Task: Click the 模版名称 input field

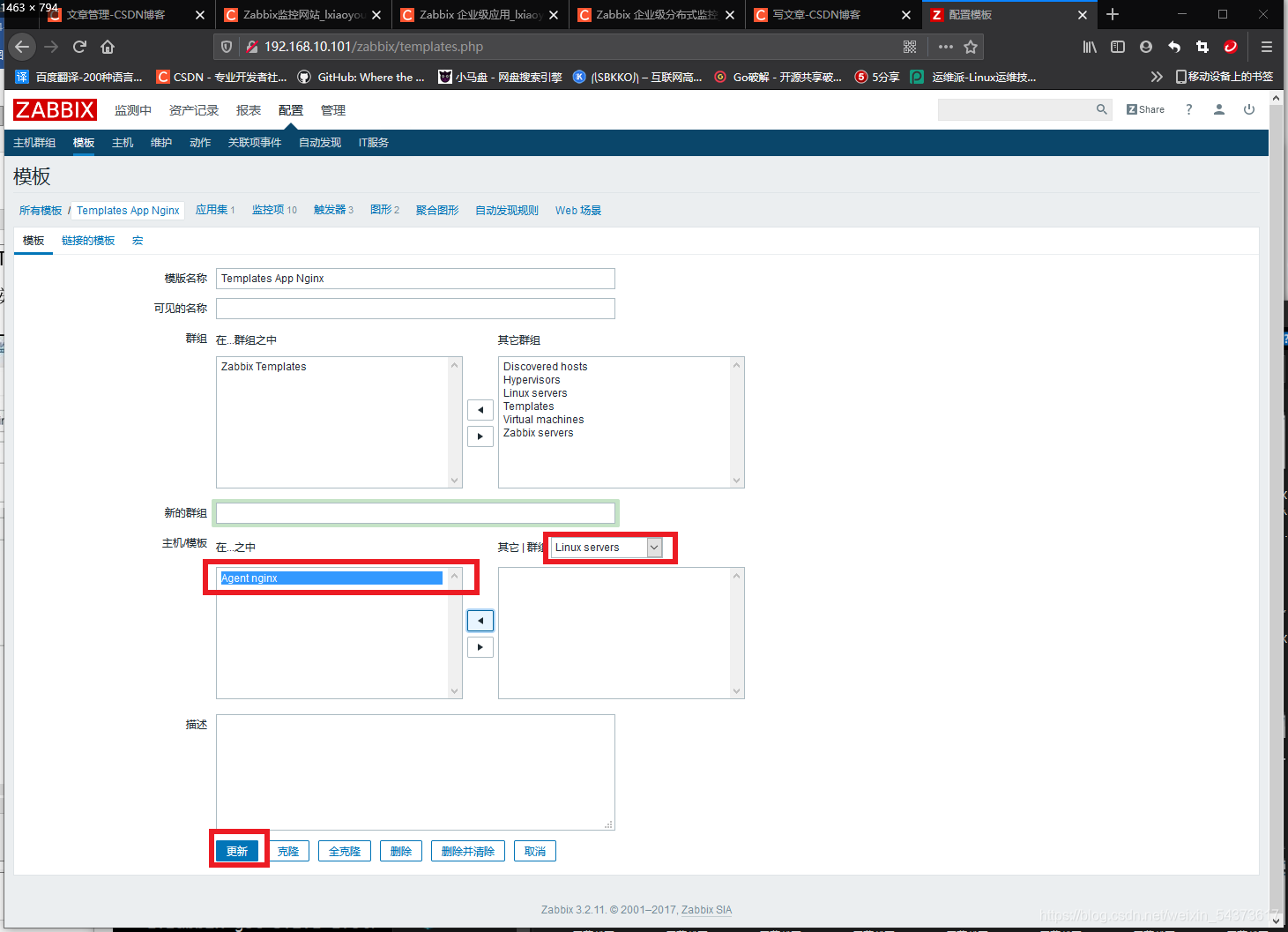Action: tap(415, 279)
